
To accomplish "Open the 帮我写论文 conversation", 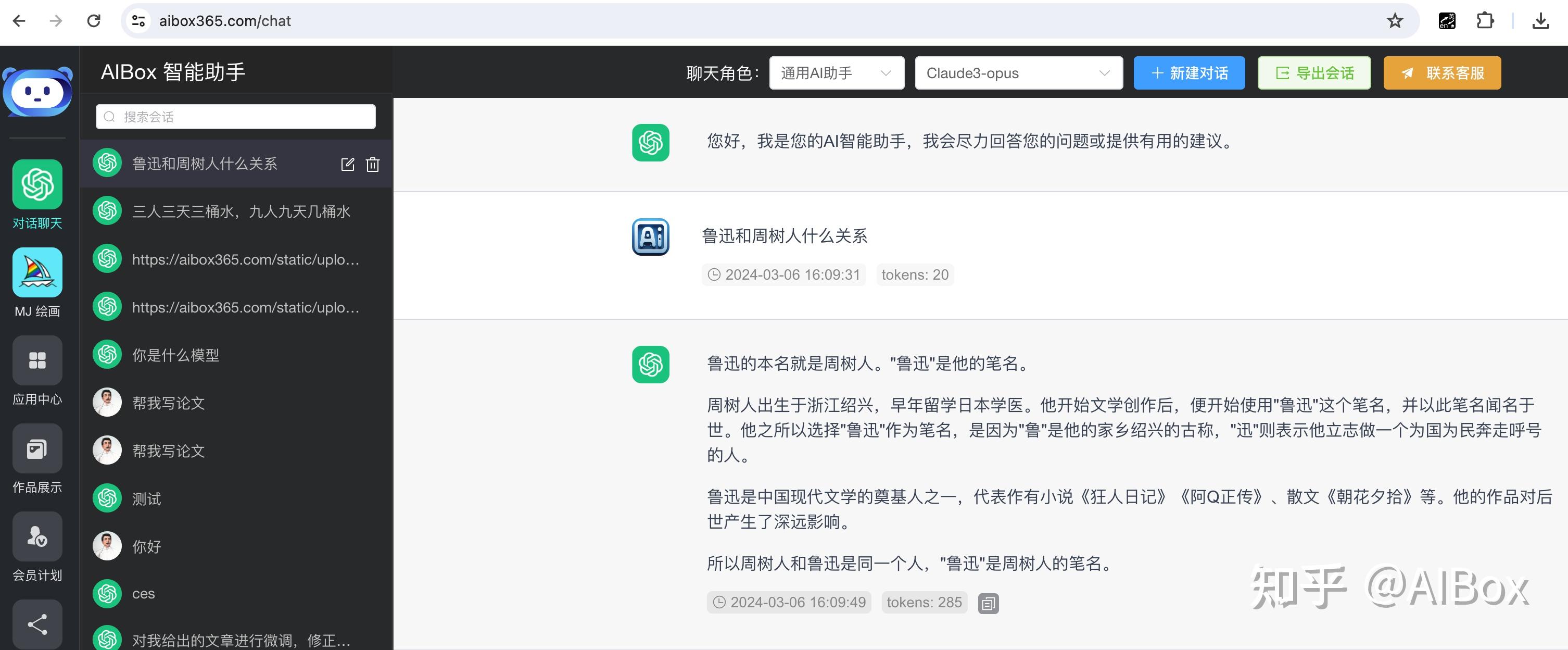I will click(169, 402).
